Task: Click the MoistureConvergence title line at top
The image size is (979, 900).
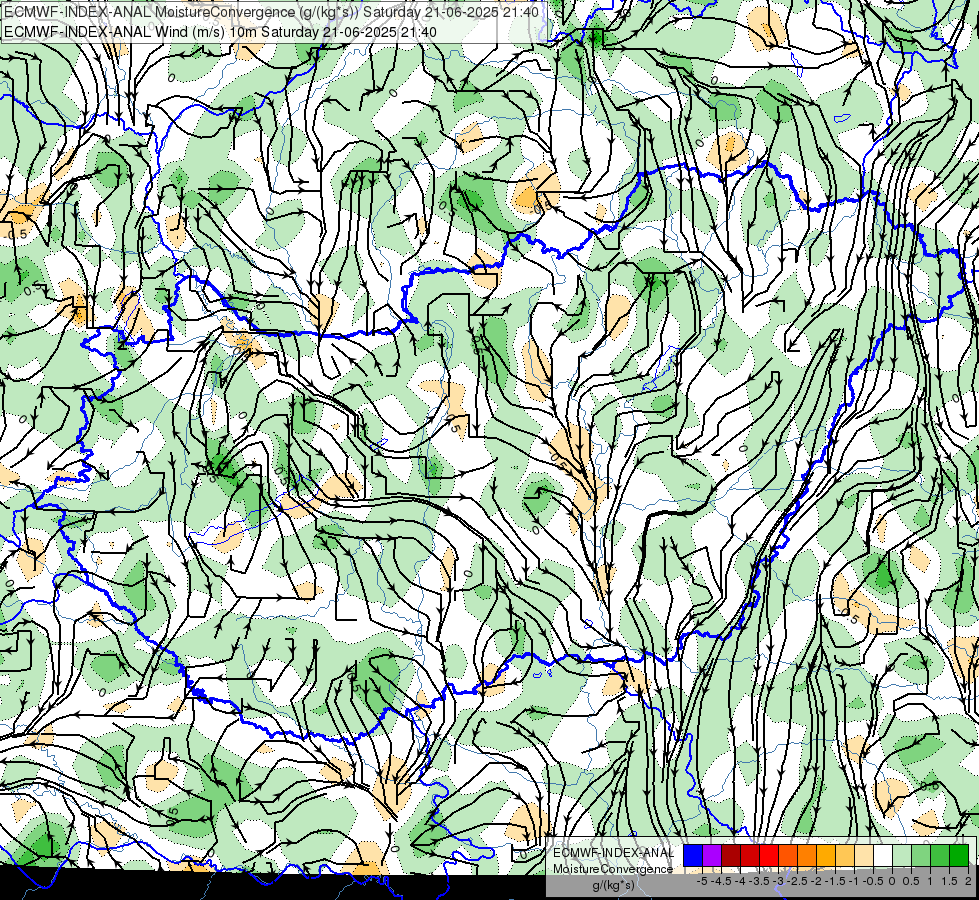Action: coord(271,12)
